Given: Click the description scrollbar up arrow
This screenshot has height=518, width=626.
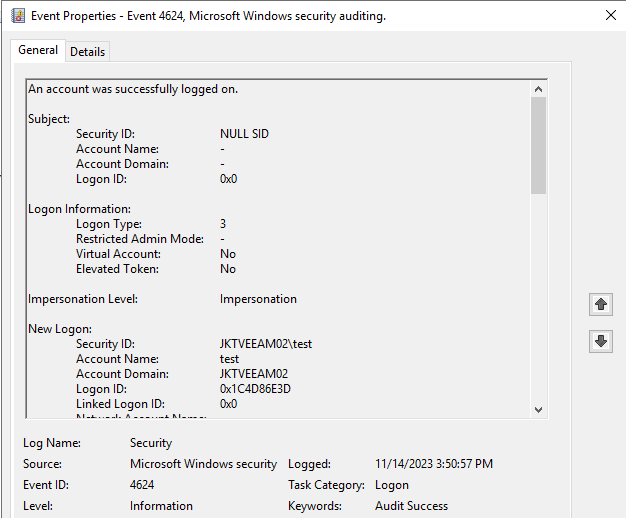Looking at the screenshot, I should 538,89.
